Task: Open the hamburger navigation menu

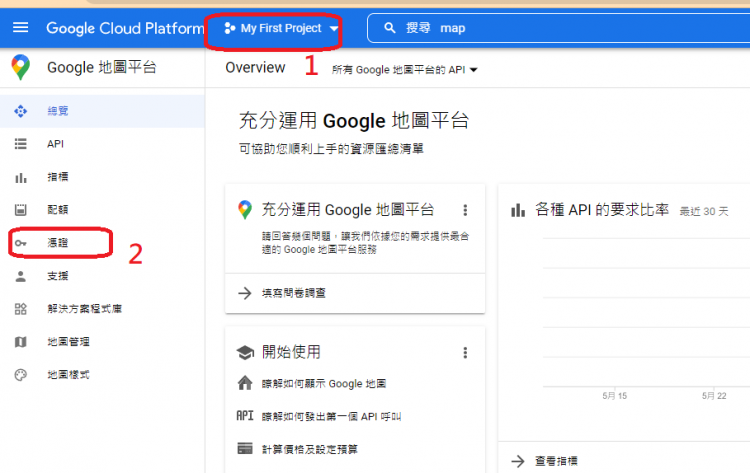Action: 21,28
